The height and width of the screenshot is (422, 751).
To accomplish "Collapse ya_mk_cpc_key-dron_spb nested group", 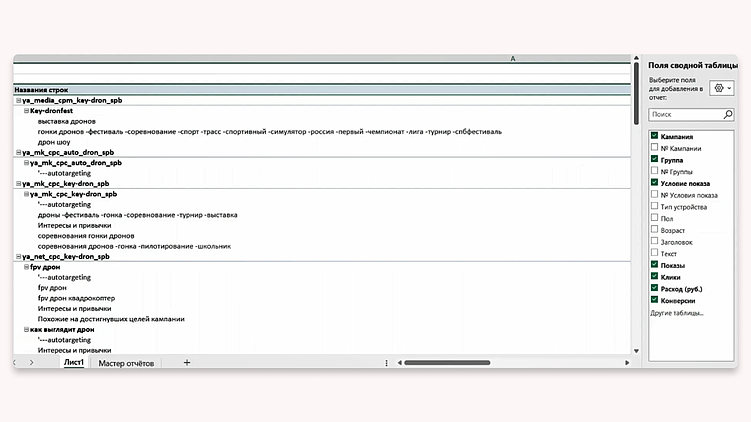I will tap(26, 194).
